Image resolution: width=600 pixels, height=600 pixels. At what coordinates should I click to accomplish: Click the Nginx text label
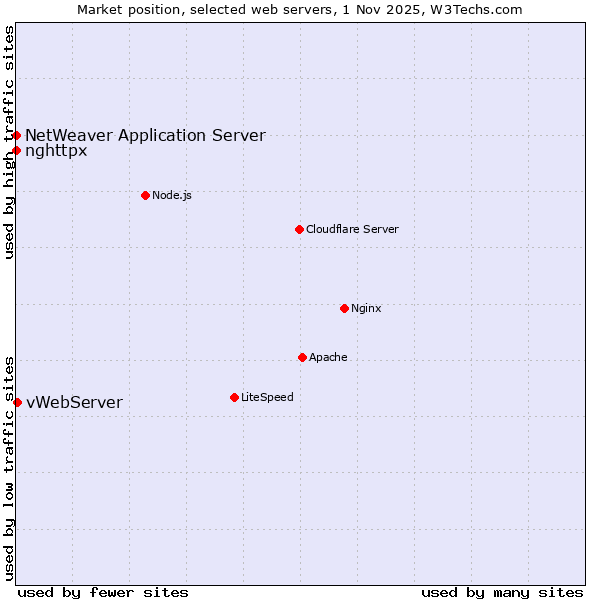[366, 308]
